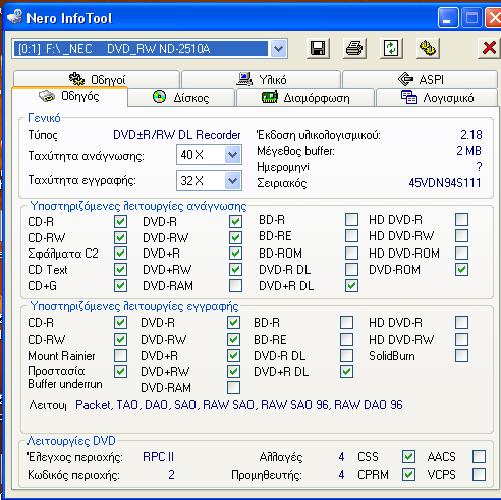The width and height of the screenshot is (501, 500).
Task: Open the Διαμόρφωση tab
Action: [x=305, y=98]
